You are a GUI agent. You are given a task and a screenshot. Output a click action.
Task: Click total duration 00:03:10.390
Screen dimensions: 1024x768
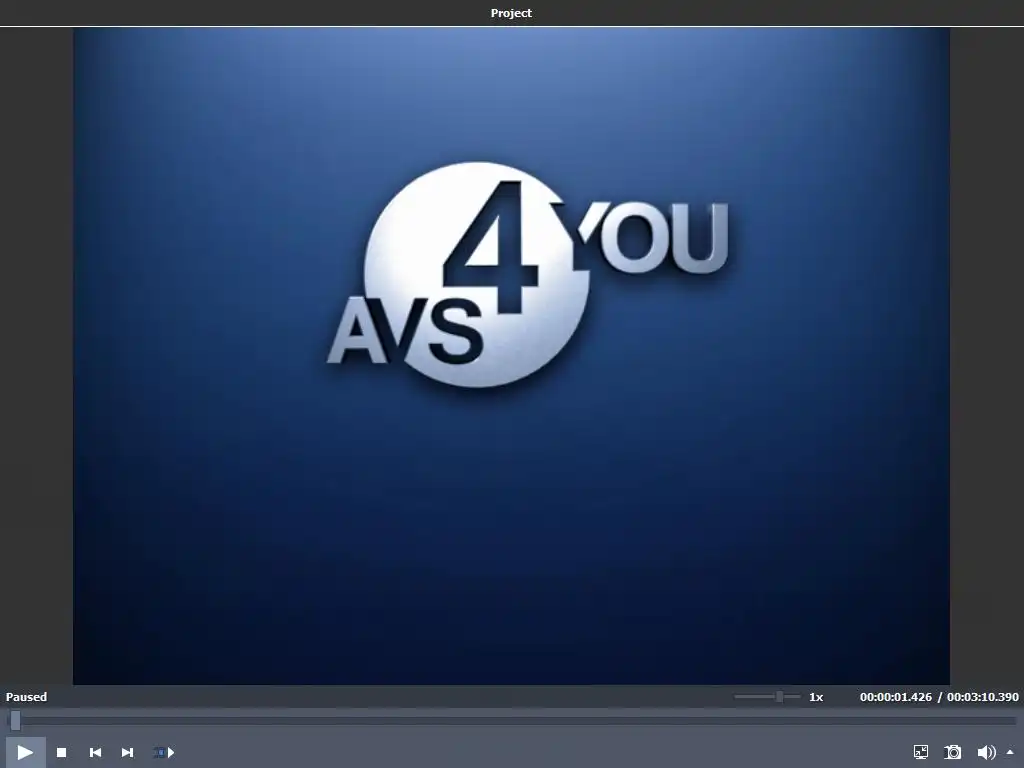pyautogui.click(x=982, y=697)
